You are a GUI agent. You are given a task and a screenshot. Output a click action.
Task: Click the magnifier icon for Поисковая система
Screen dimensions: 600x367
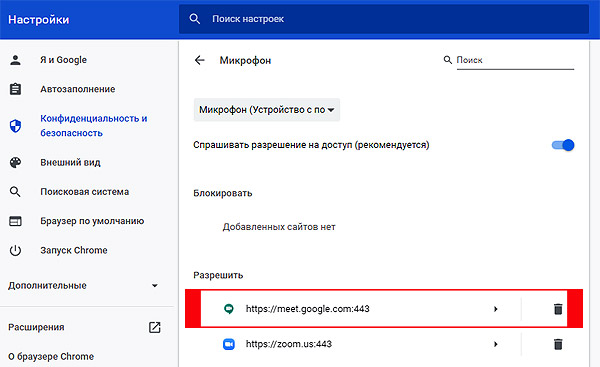coord(15,191)
